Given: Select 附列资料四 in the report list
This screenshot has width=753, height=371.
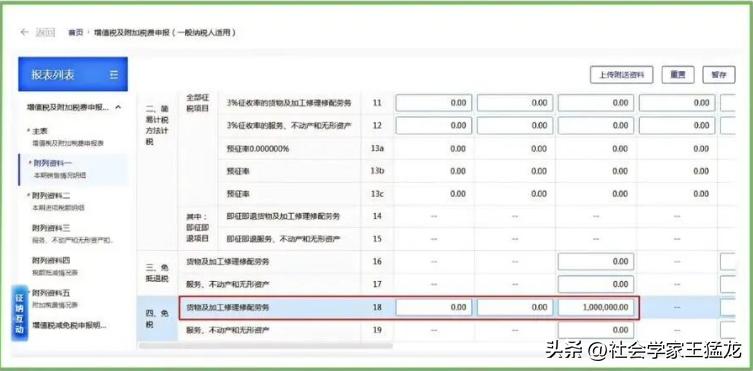Looking at the screenshot, I should [73, 266].
